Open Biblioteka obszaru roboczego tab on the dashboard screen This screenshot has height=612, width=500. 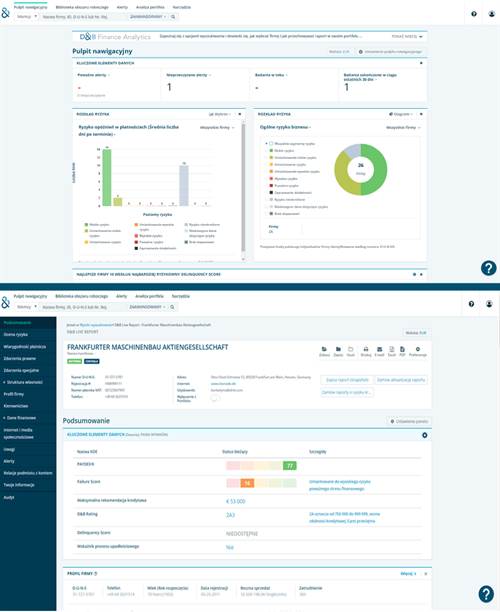click(x=82, y=7)
